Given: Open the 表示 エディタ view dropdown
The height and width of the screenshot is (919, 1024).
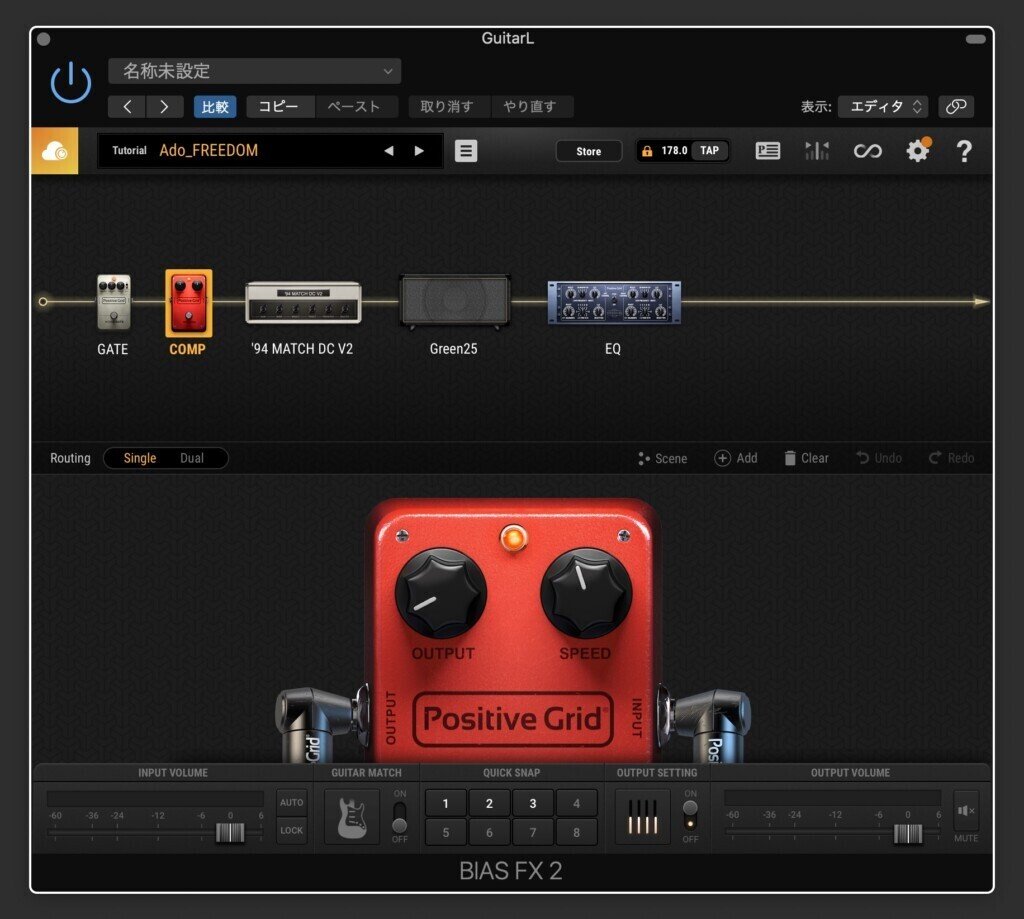Looking at the screenshot, I should coord(883,106).
